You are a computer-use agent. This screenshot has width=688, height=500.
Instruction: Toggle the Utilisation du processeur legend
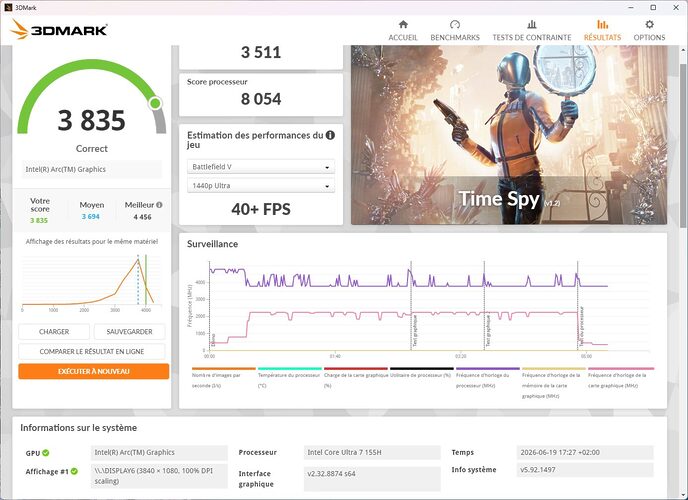coord(422,373)
